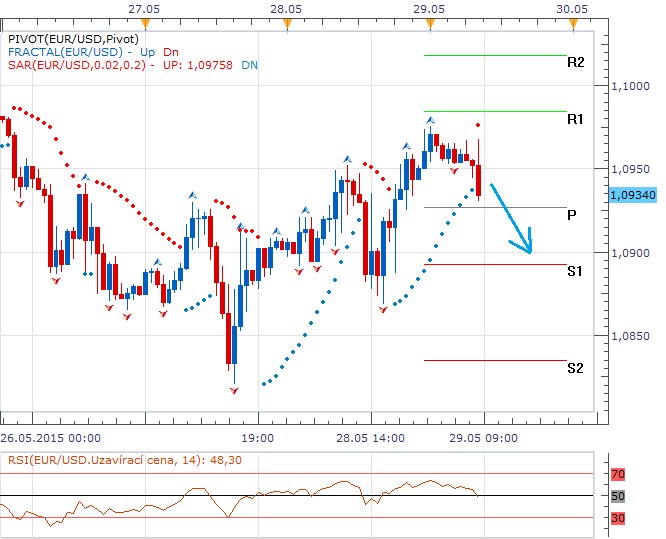Click the current price tag 1,09340

point(632,196)
